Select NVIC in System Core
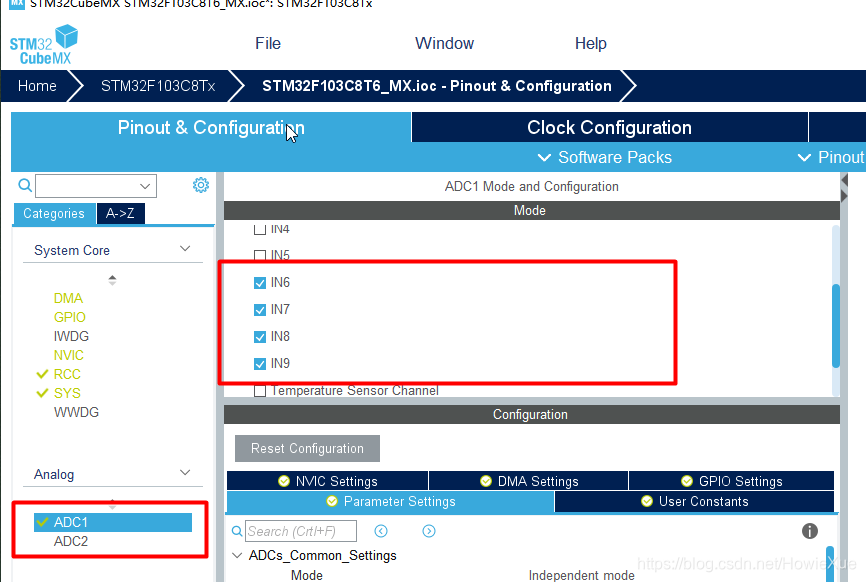The image size is (866, 582). coord(68,356)
